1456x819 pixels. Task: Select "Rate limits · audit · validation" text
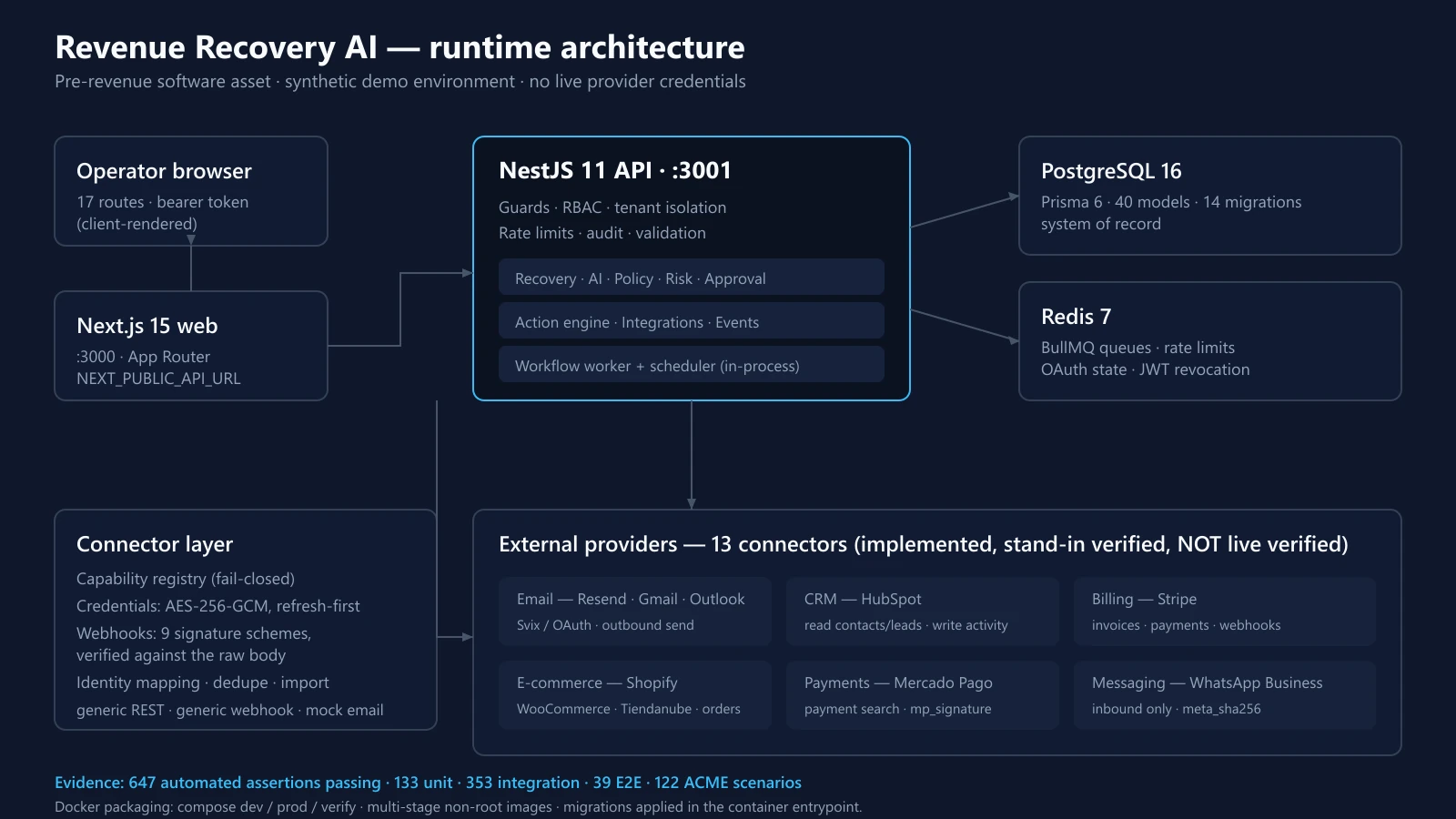[602, 233]
